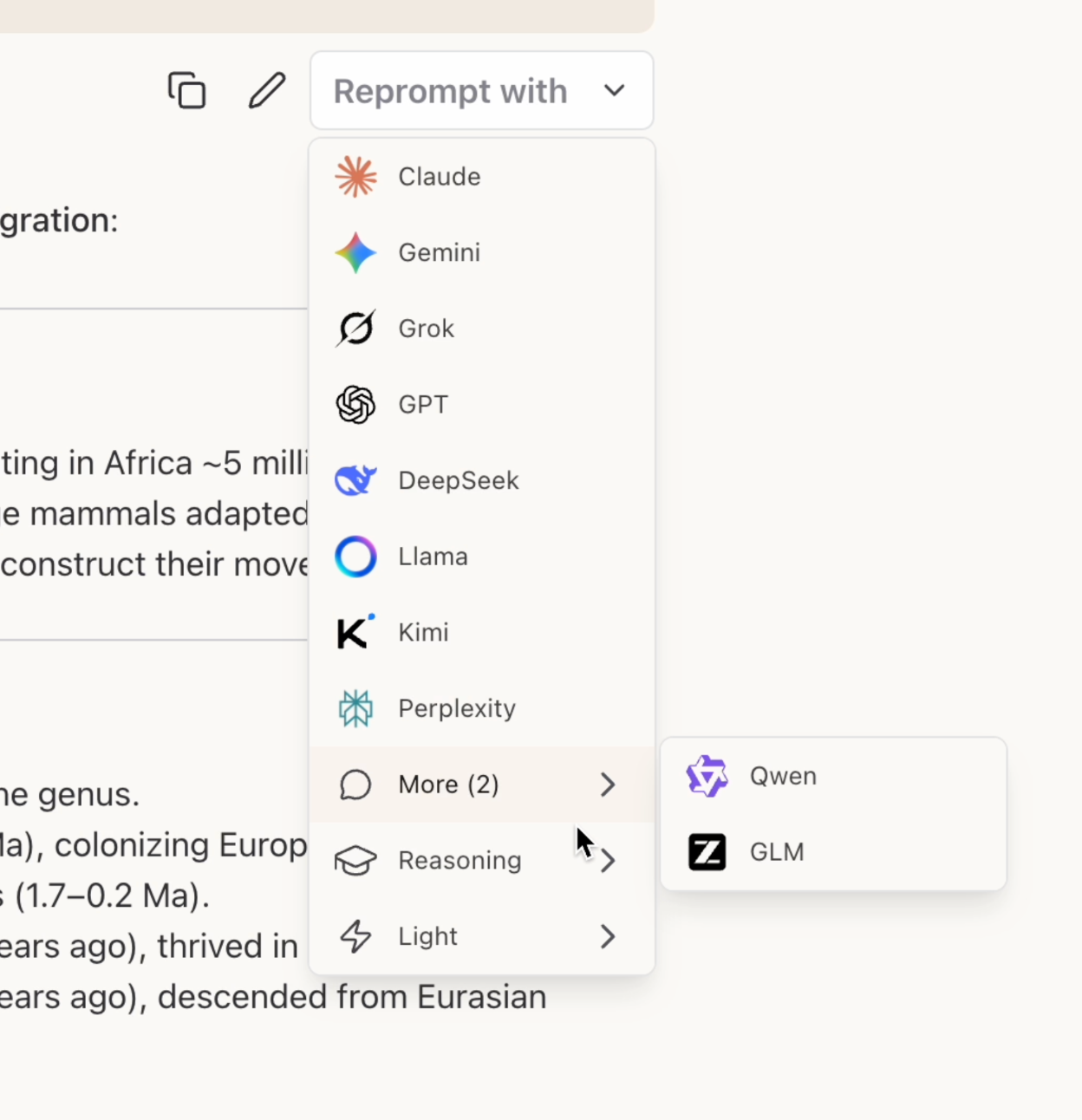Click the Gemini sparkle logo
Screen dimensions: 1082x1120
pos(355,252)
